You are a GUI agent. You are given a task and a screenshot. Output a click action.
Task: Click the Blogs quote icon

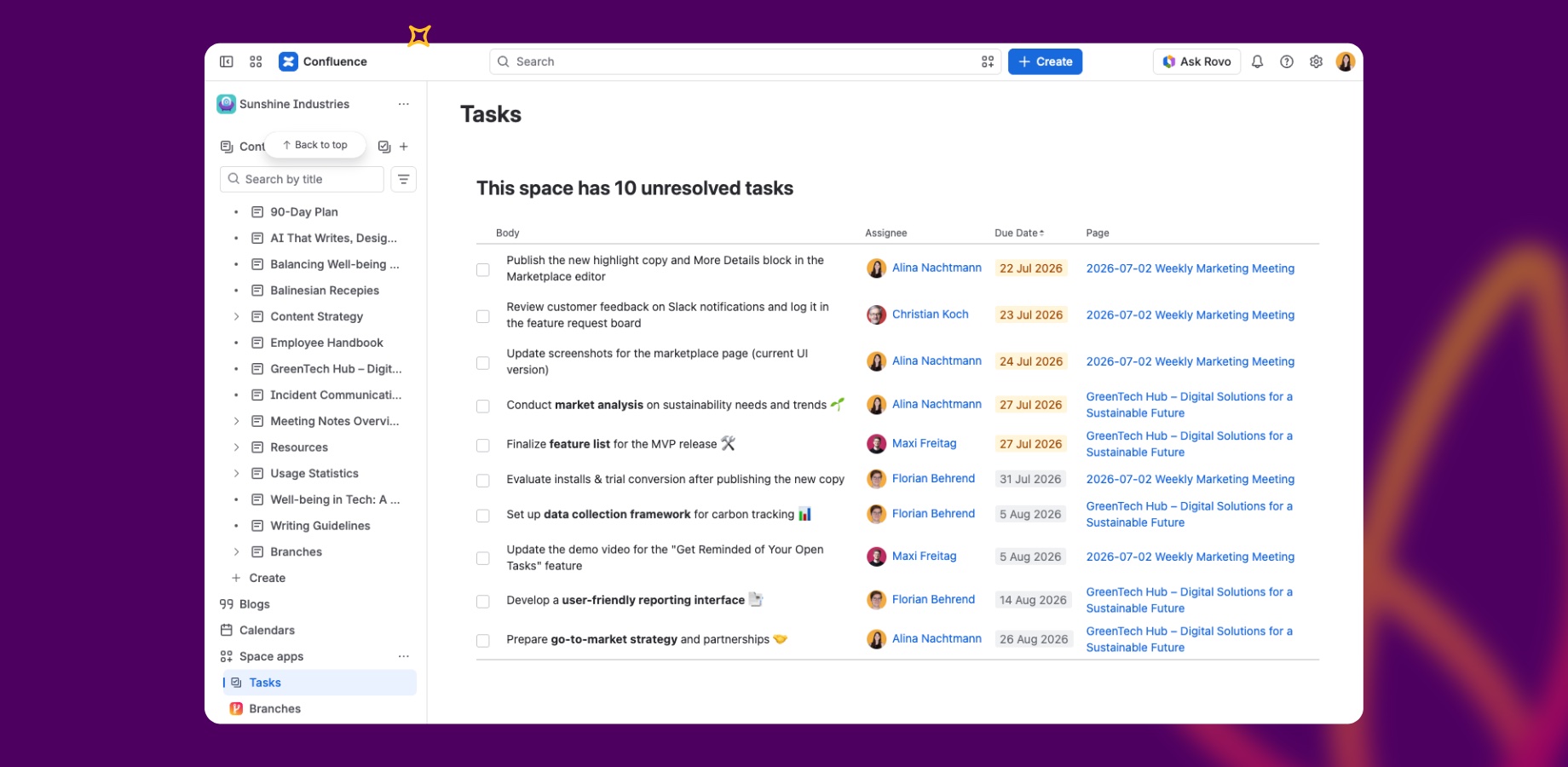point(227,604)
